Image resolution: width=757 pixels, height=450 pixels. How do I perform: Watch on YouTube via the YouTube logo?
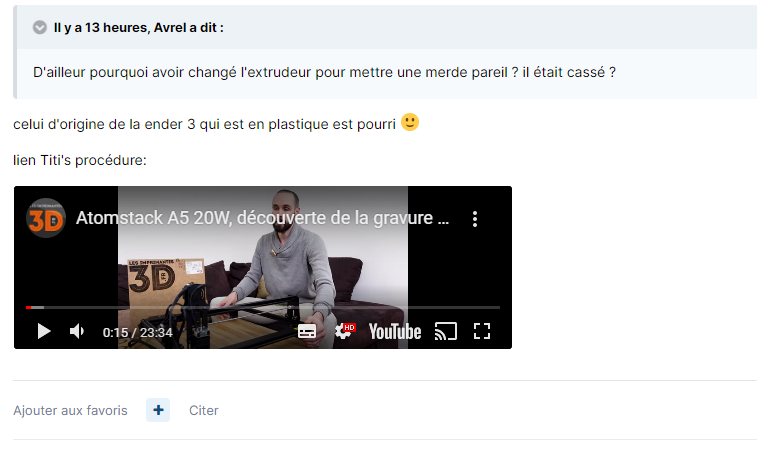click(395, 332)
